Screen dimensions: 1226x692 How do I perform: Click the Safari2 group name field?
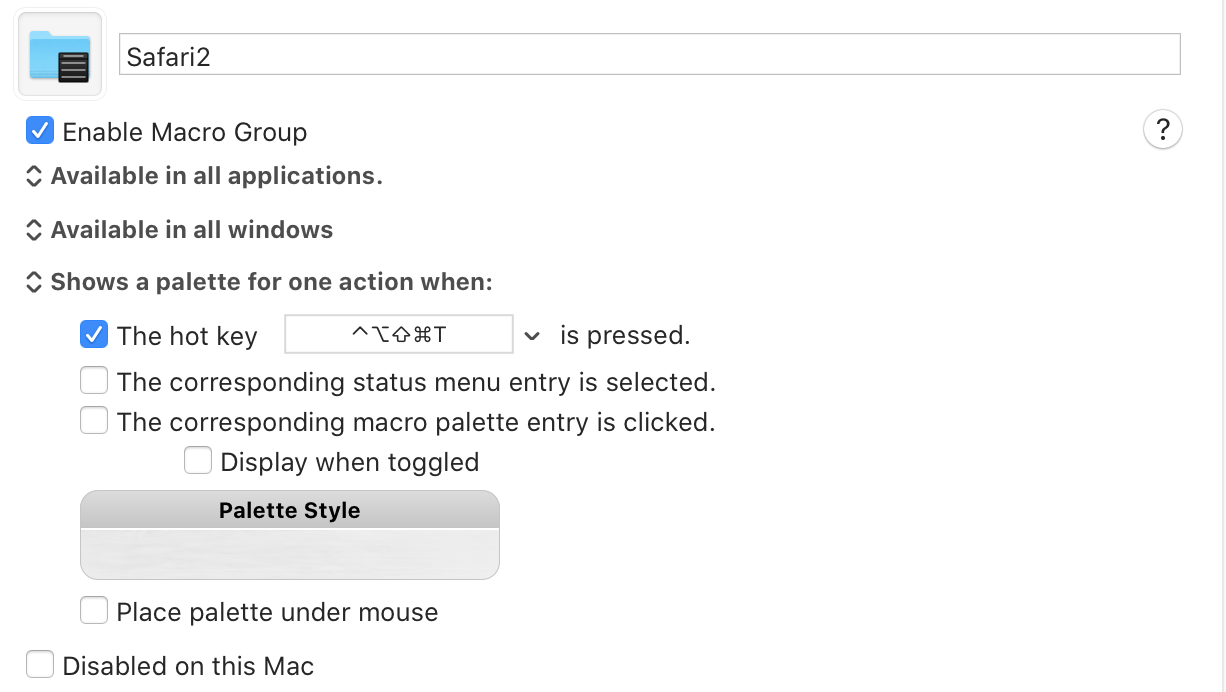pos(650,55)
